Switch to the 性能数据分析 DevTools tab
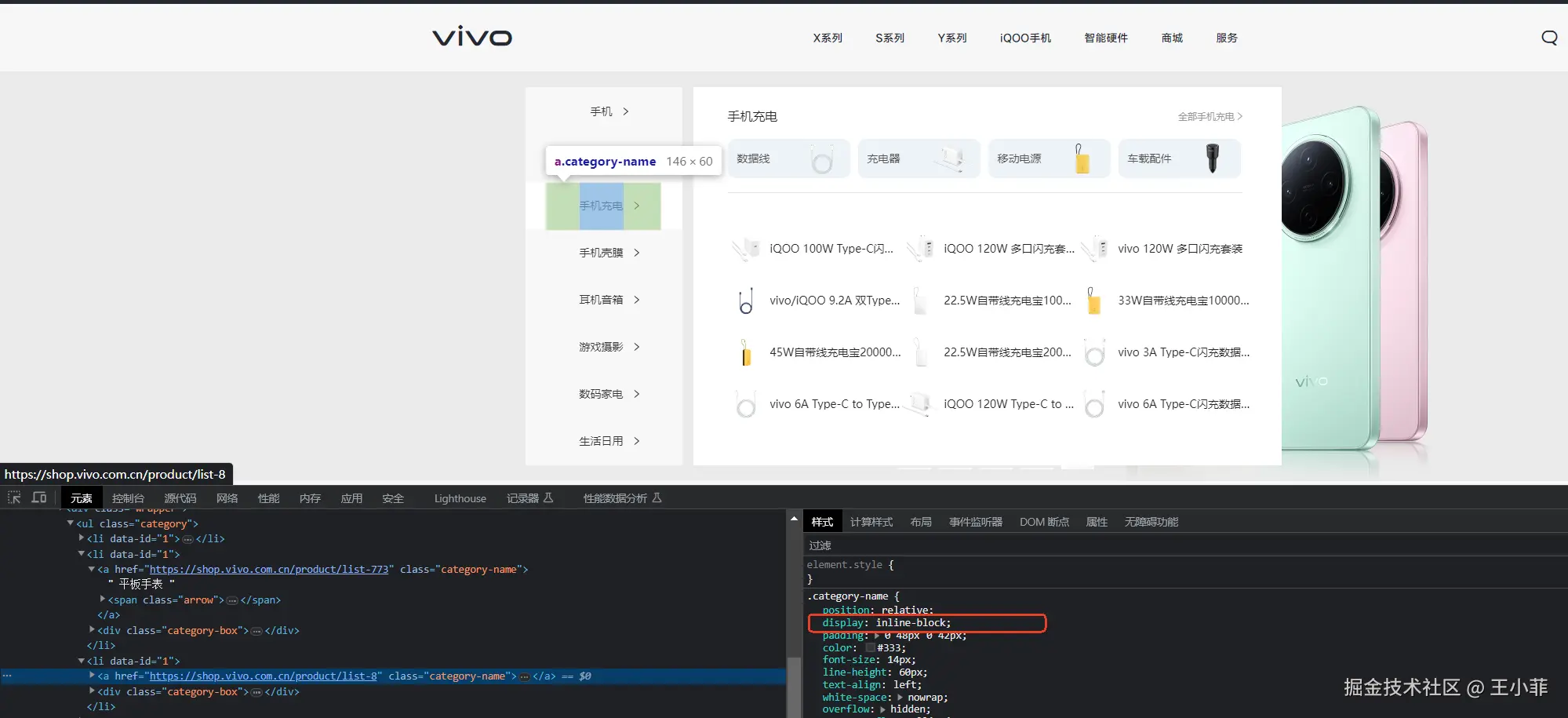The height and width of the screenshot is (718, 1568). 622,498
